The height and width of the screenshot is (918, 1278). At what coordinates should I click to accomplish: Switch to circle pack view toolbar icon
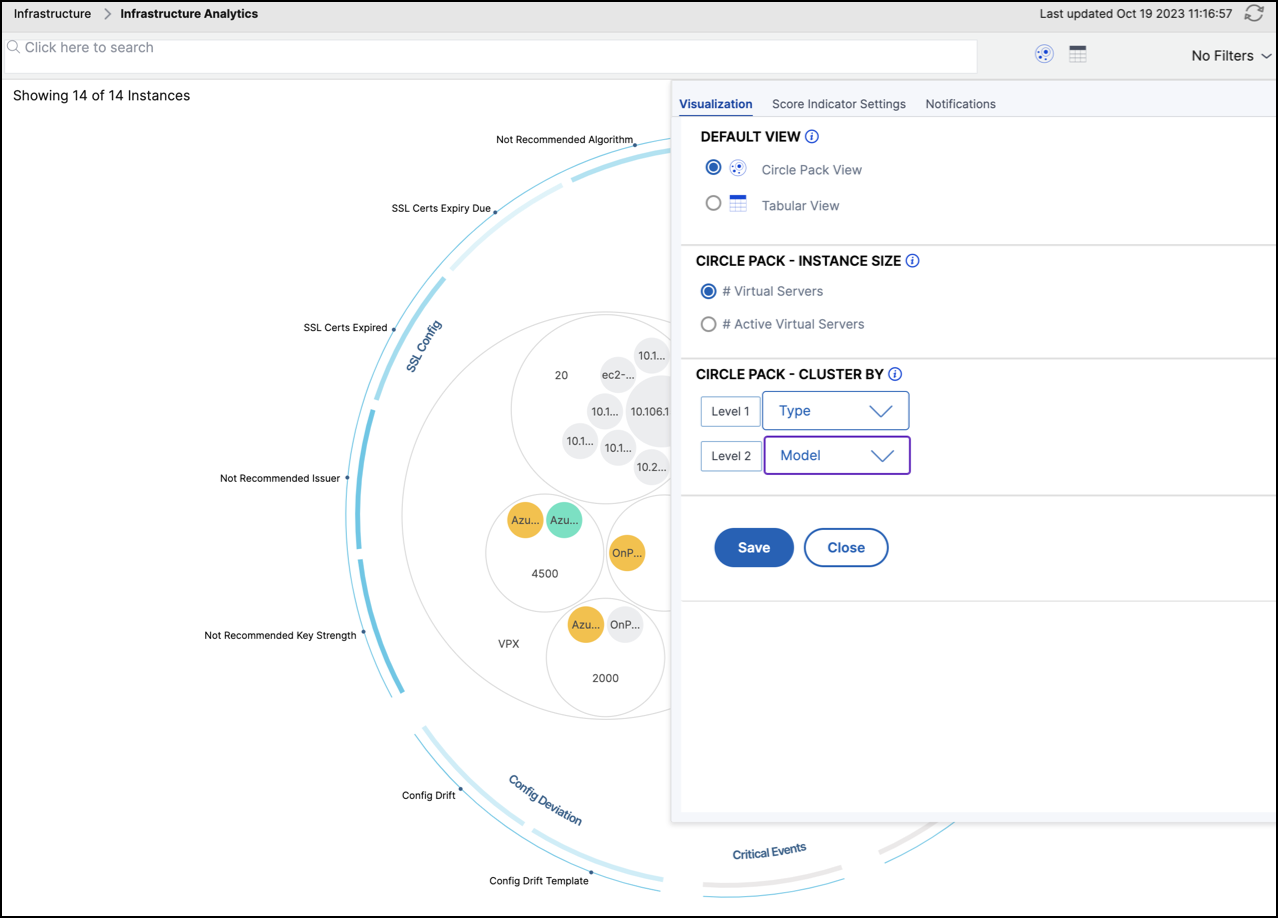point(1044,55)
